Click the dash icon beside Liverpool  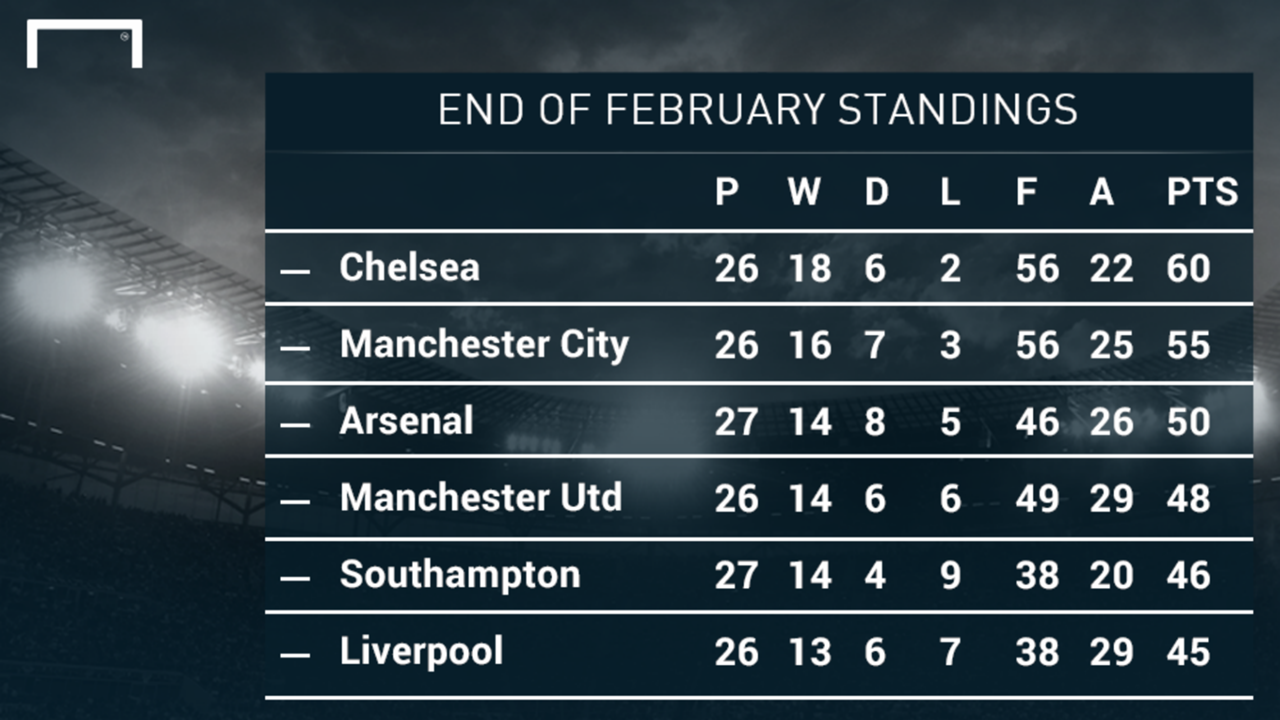coord(295,654)
